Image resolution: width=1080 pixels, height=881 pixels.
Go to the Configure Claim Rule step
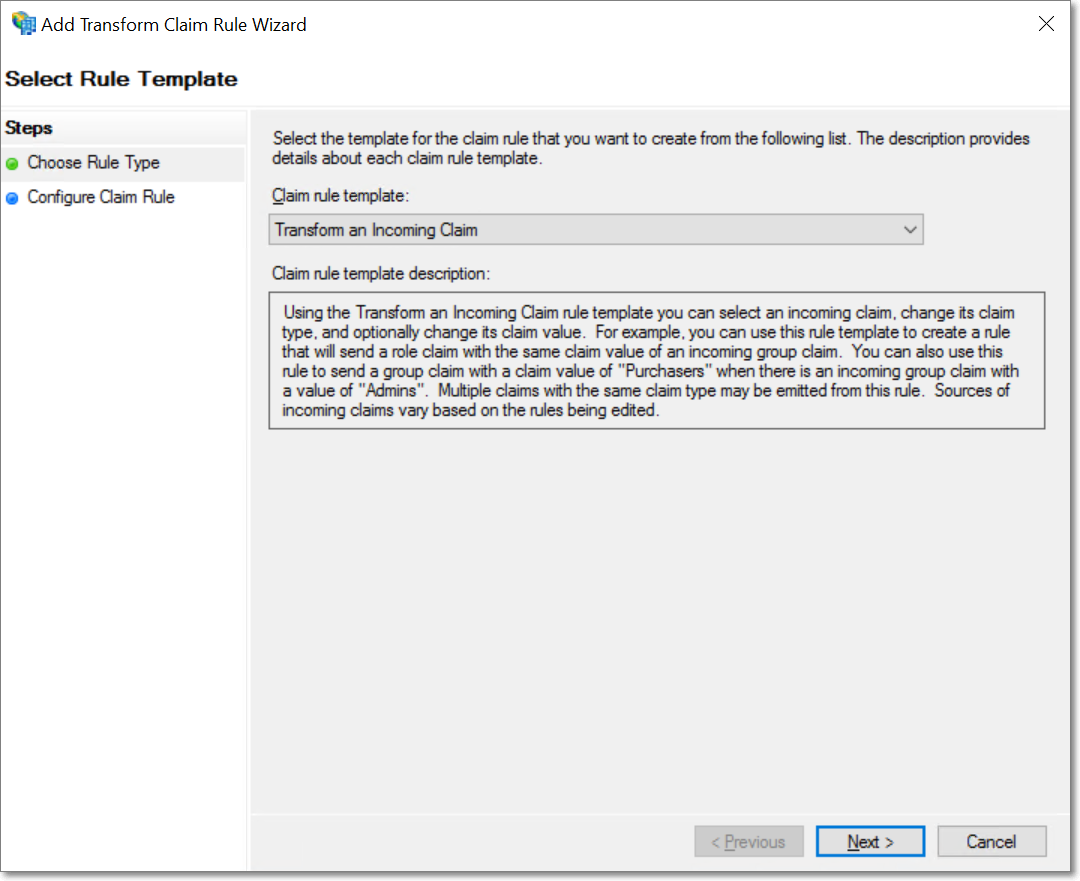[101, 198]
